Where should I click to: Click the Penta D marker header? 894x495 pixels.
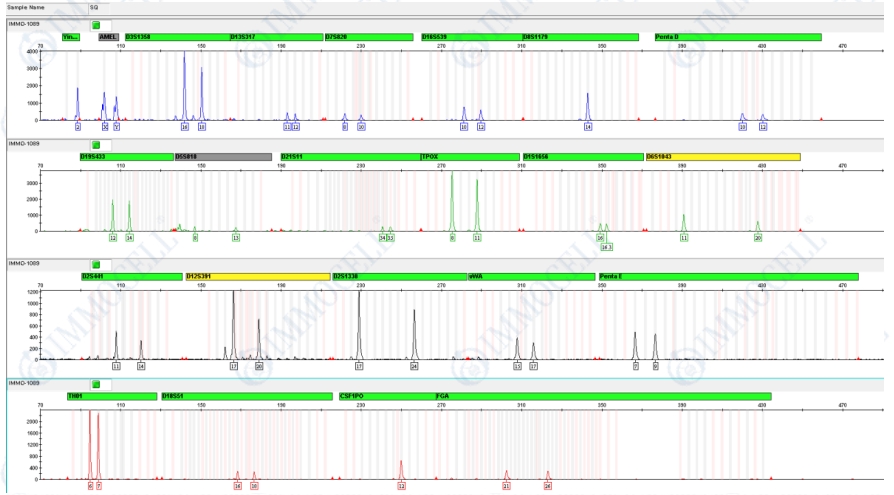[737, 37]
